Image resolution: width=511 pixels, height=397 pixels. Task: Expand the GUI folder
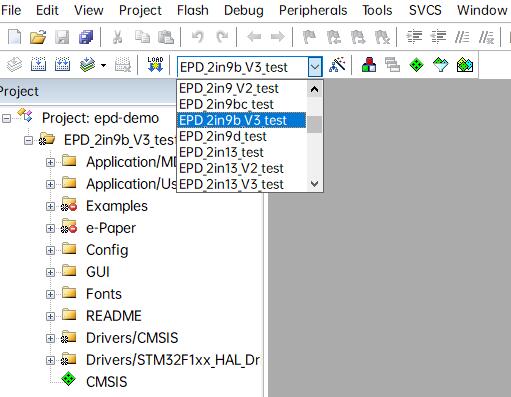[50, 272]
